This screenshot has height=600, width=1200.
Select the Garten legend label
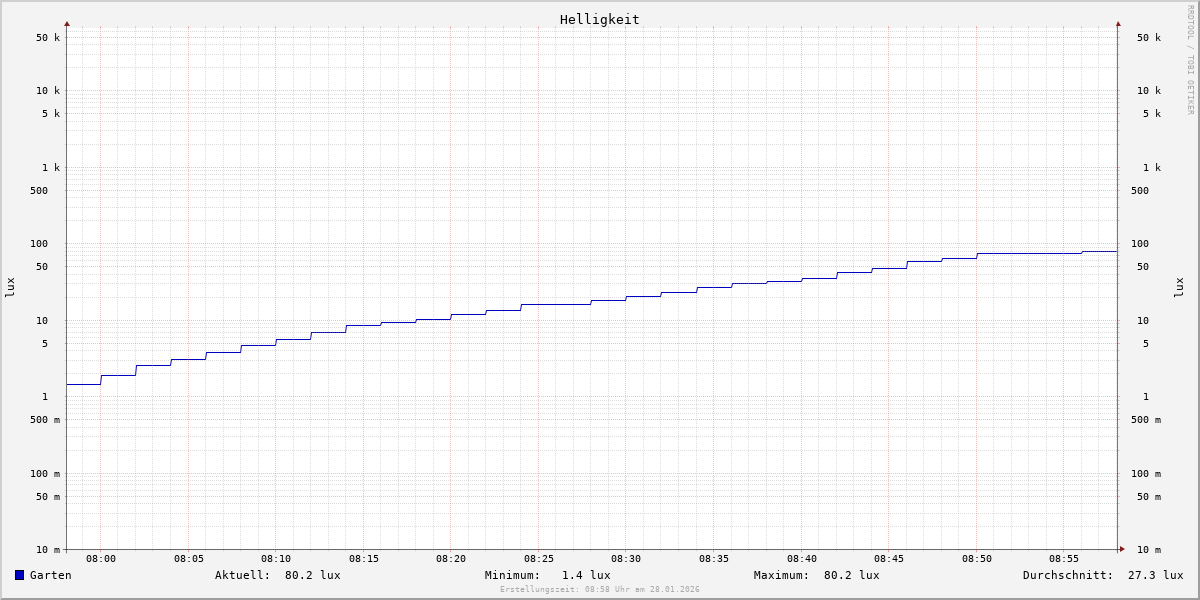(x=50, y=575)
